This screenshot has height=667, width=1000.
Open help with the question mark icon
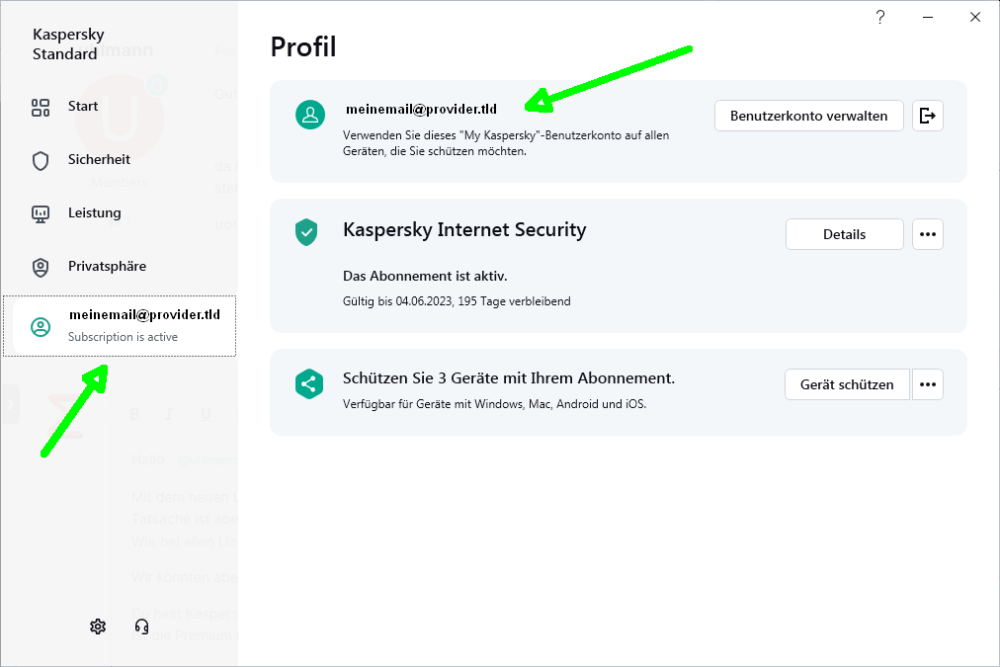(880, 17)
